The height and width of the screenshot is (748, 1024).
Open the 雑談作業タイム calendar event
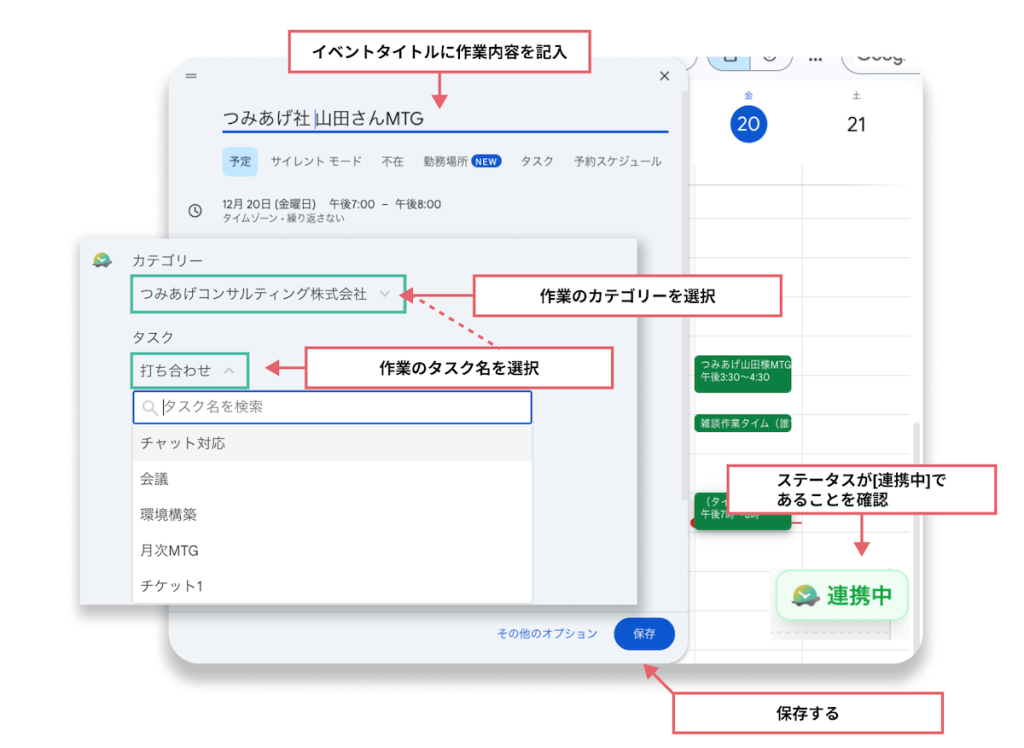click(742, 424)
